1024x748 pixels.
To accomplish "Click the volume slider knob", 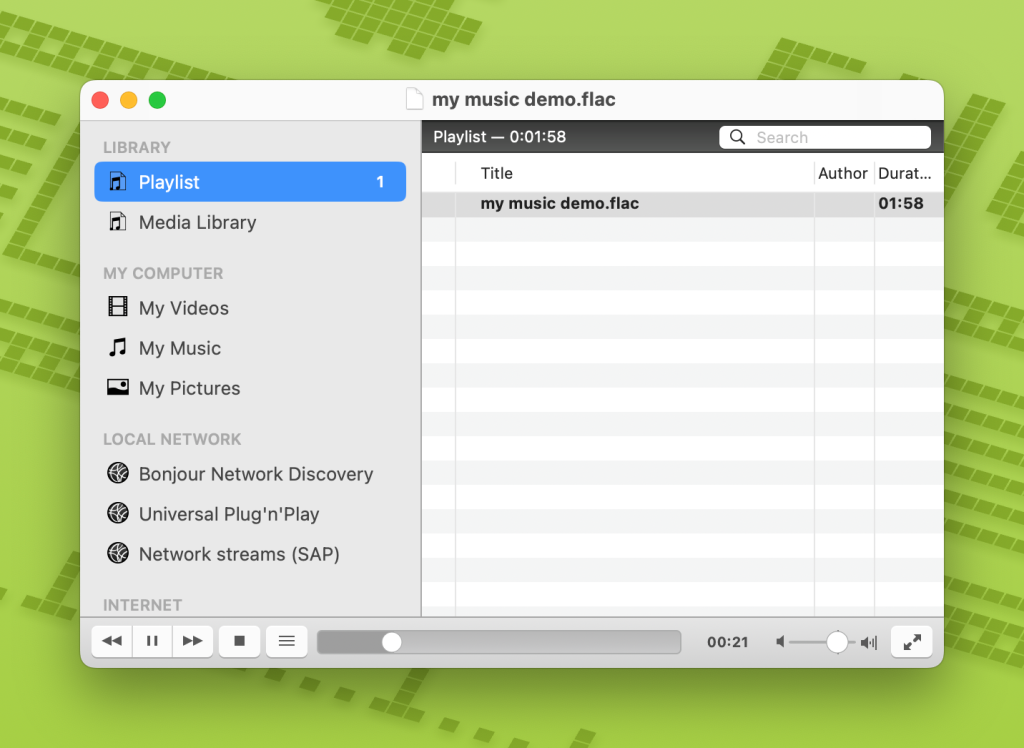I will (x=837, y=642).
